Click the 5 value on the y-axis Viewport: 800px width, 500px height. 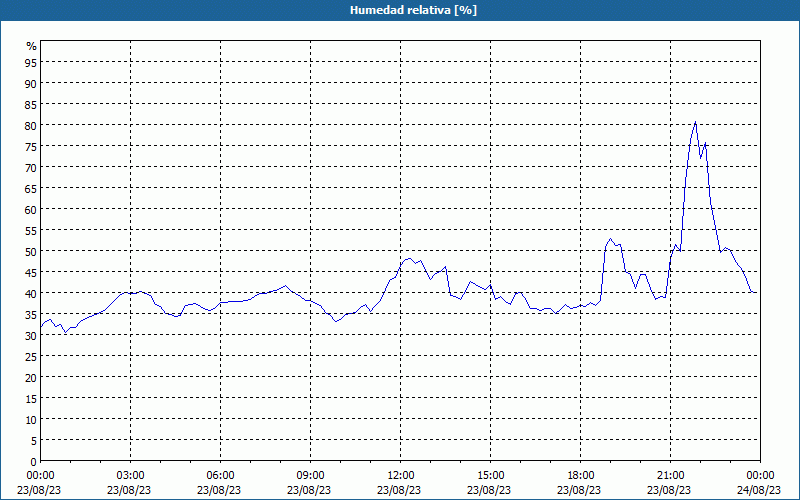click(34, 440)
